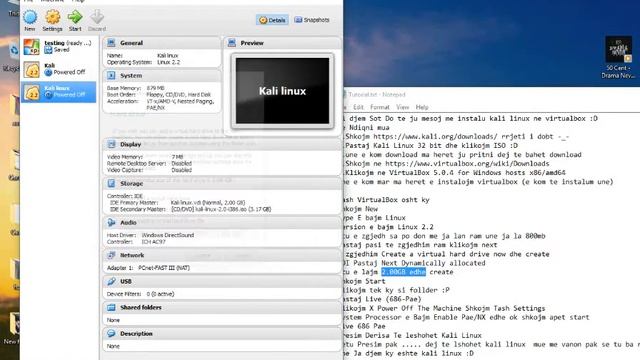Open Network settings header link

click(x=132, y=256)
